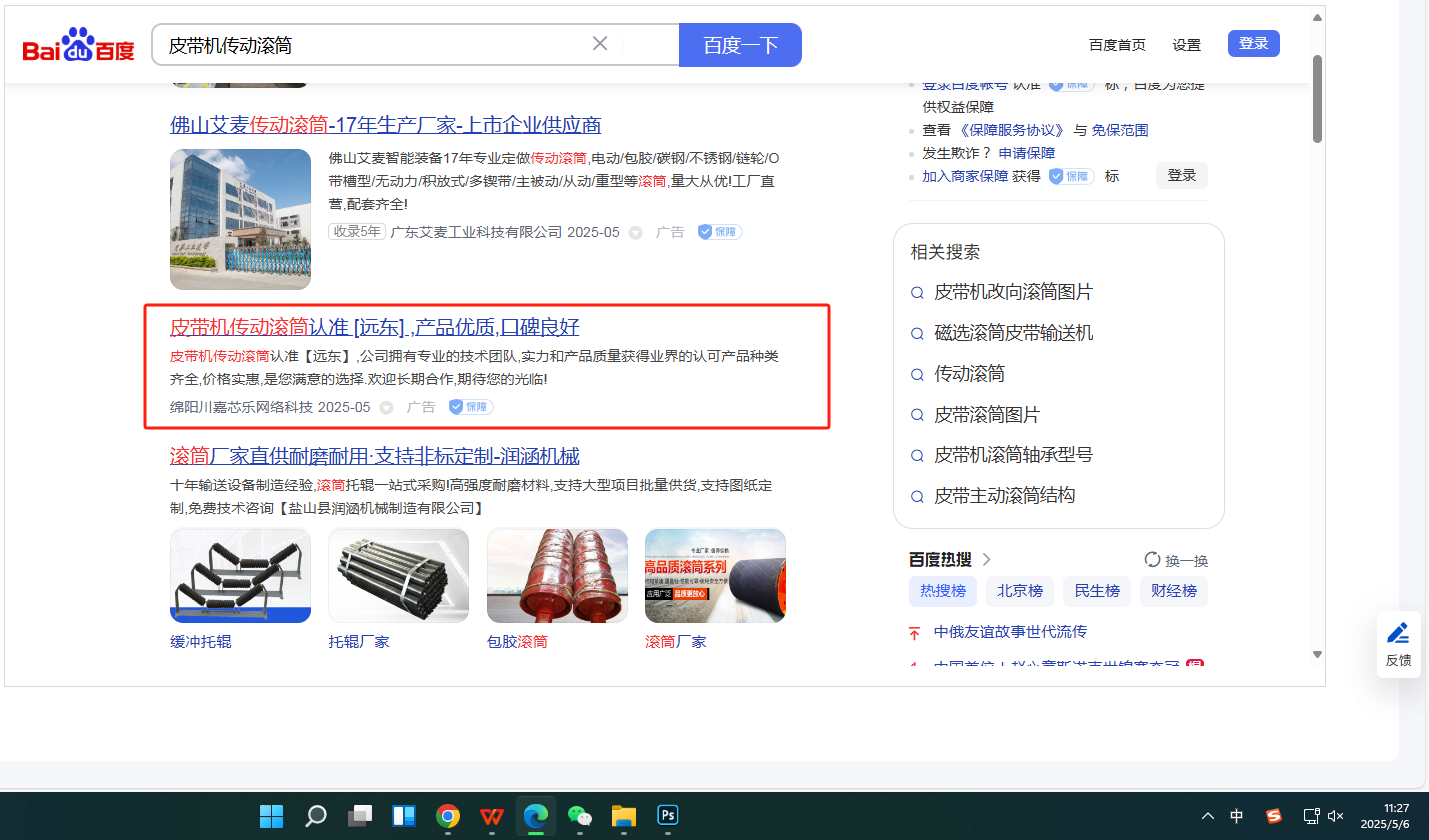Viewport: 1429px width, 840px height.
Task: Switch to the 北京榜 tab
Action: pyautogui.click(x=1020, y=591)
